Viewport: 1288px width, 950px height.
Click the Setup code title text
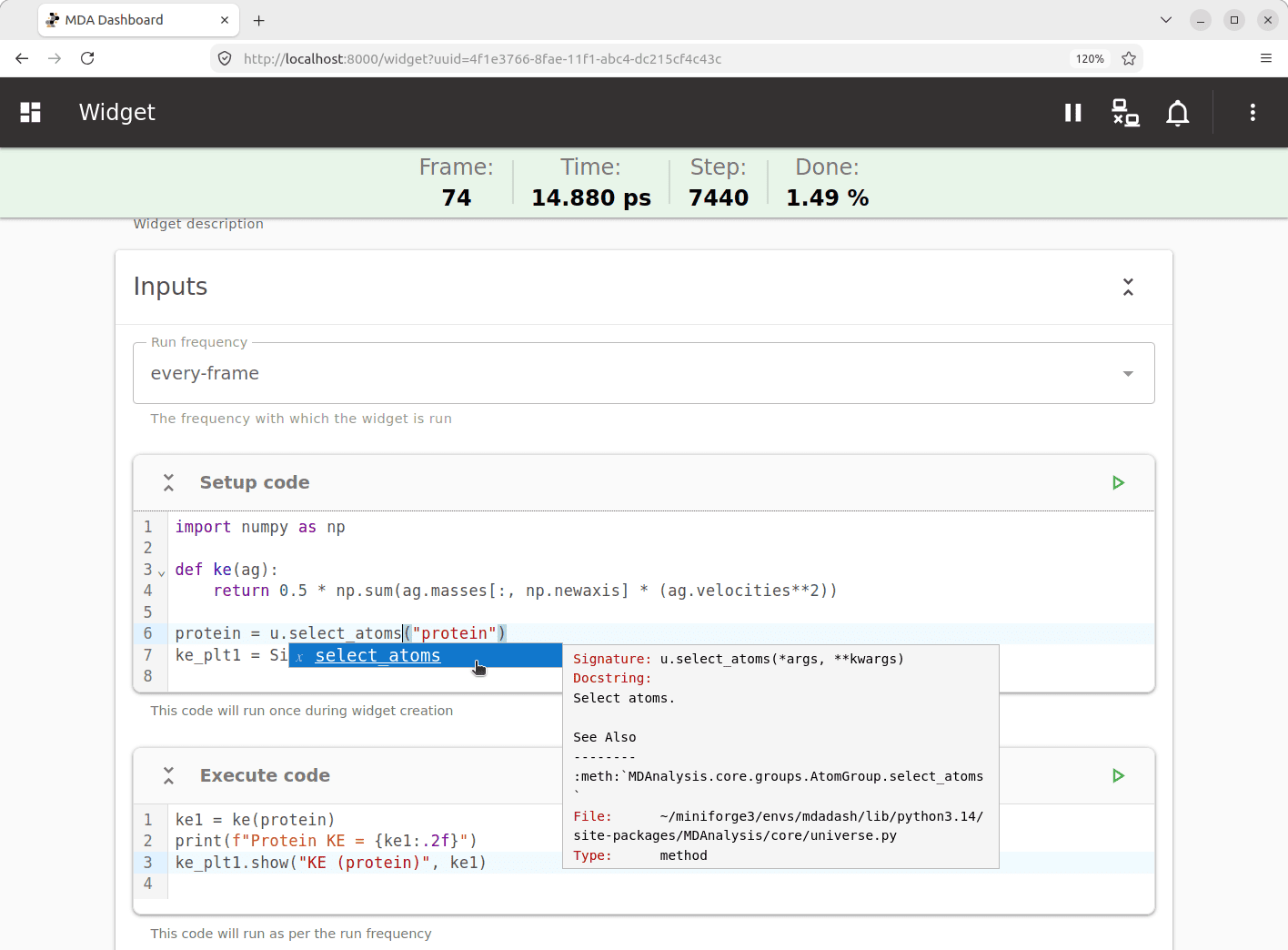[255, 482]
